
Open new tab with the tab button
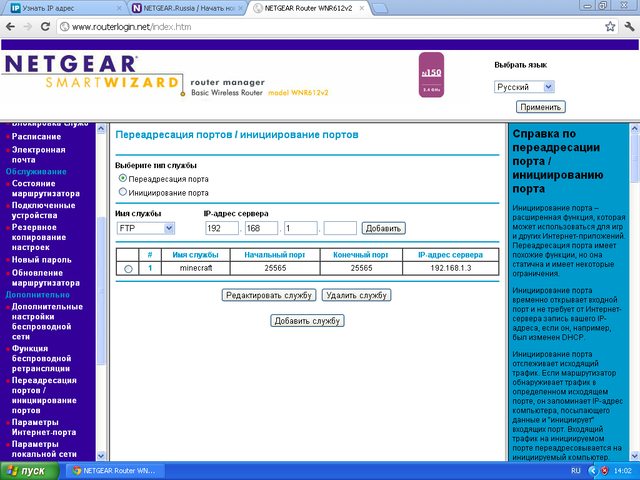[x=380, y=8]
